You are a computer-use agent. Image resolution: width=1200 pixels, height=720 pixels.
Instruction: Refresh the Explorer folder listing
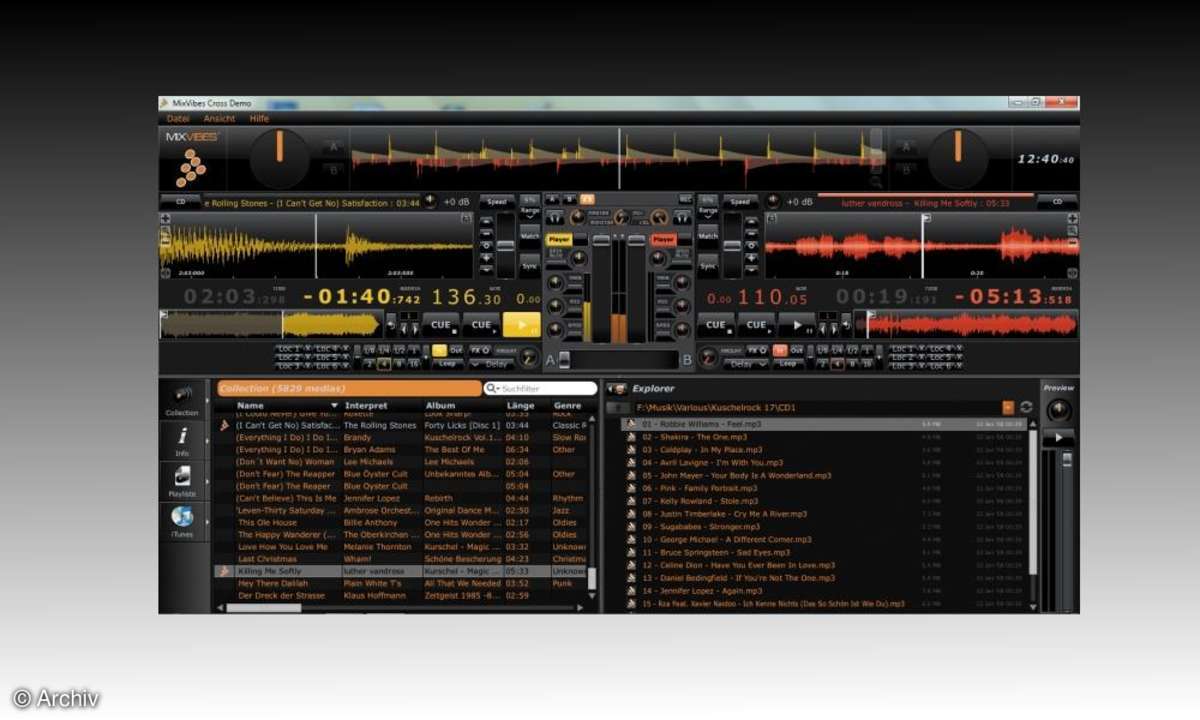pos(1026,407)
